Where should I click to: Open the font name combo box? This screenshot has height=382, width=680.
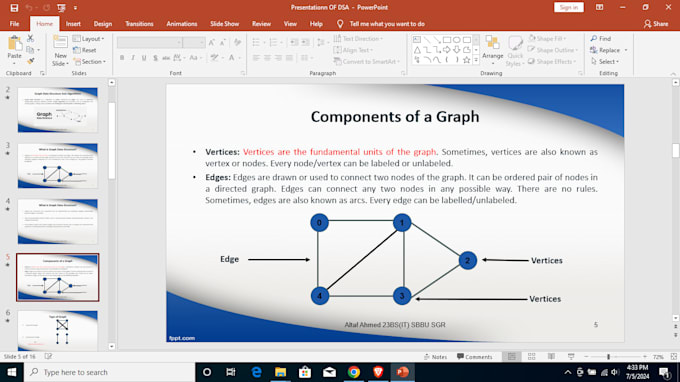coord(149,42)
